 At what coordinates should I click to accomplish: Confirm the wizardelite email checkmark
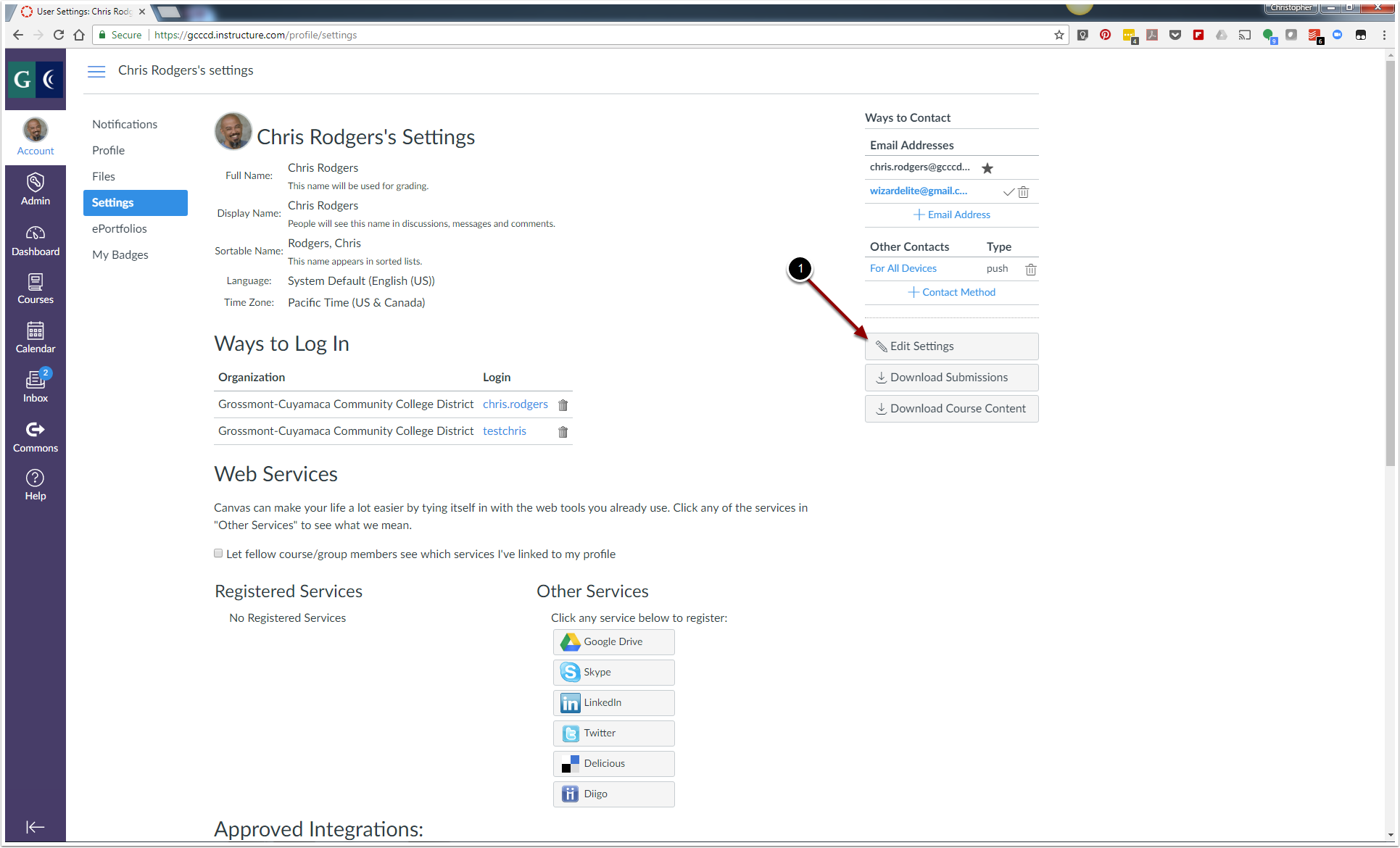(1008, 192)
